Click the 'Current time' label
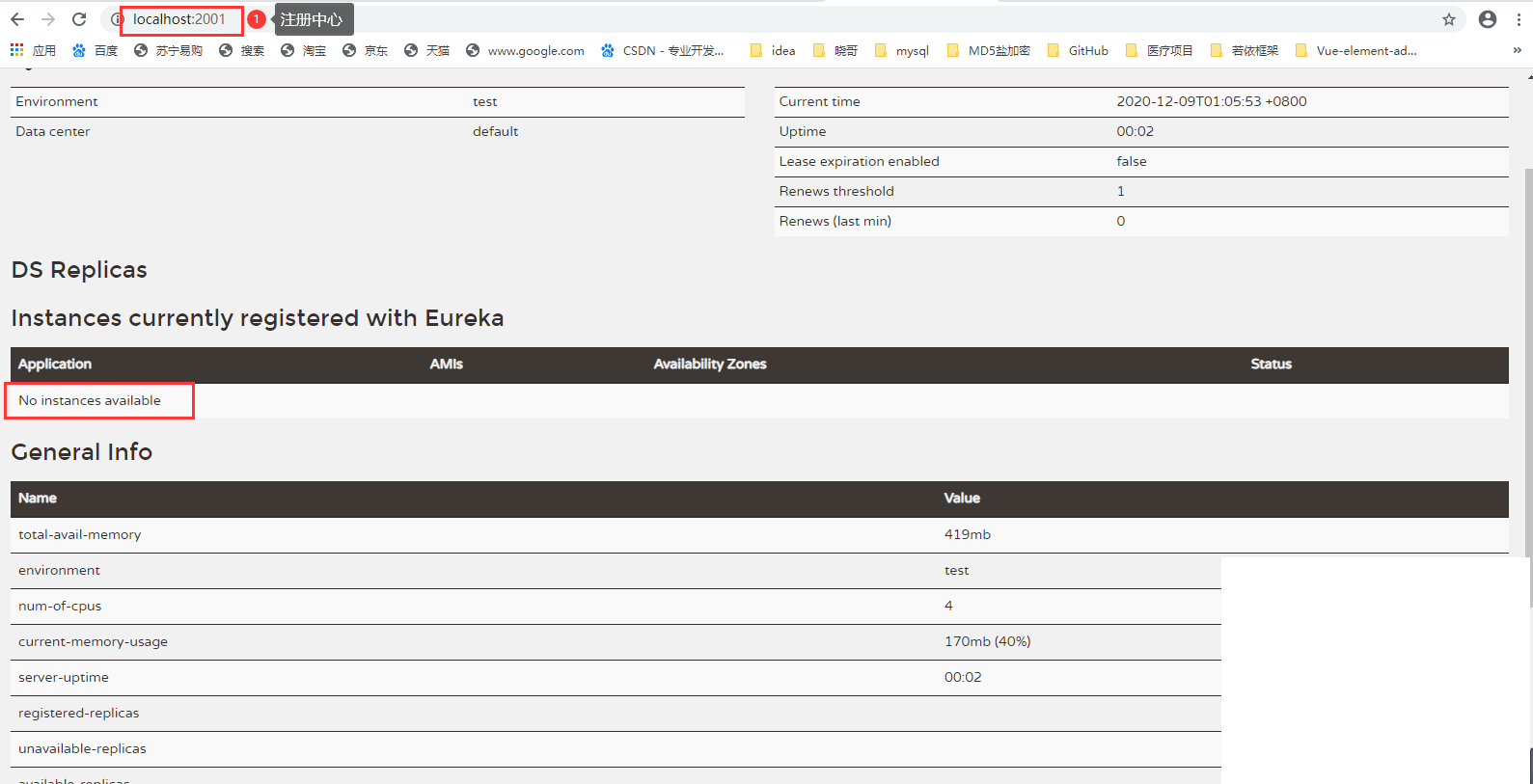This screenshot has height=784, width=1533. (x=820, y=101)
